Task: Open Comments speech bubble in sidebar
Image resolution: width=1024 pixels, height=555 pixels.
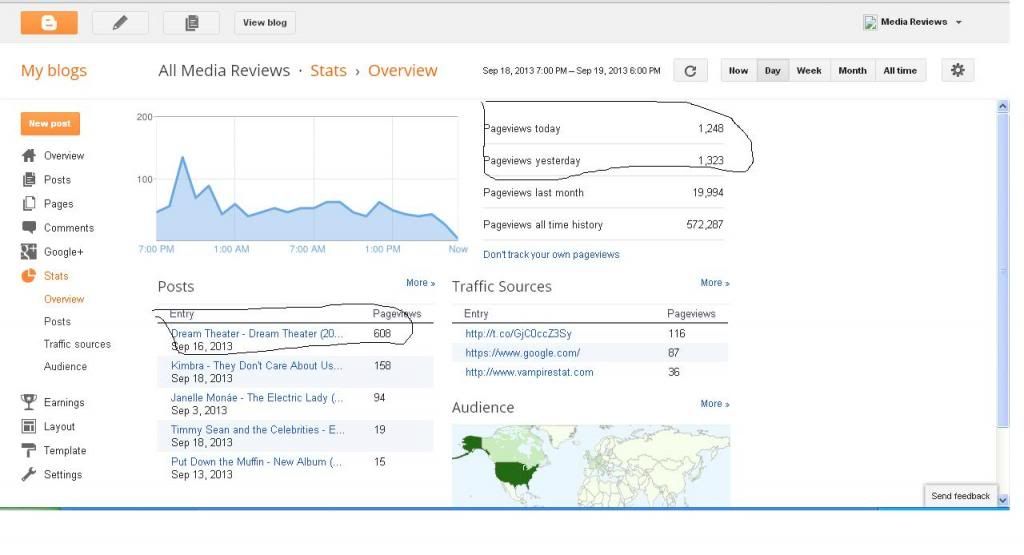Action: coord(29,227)
